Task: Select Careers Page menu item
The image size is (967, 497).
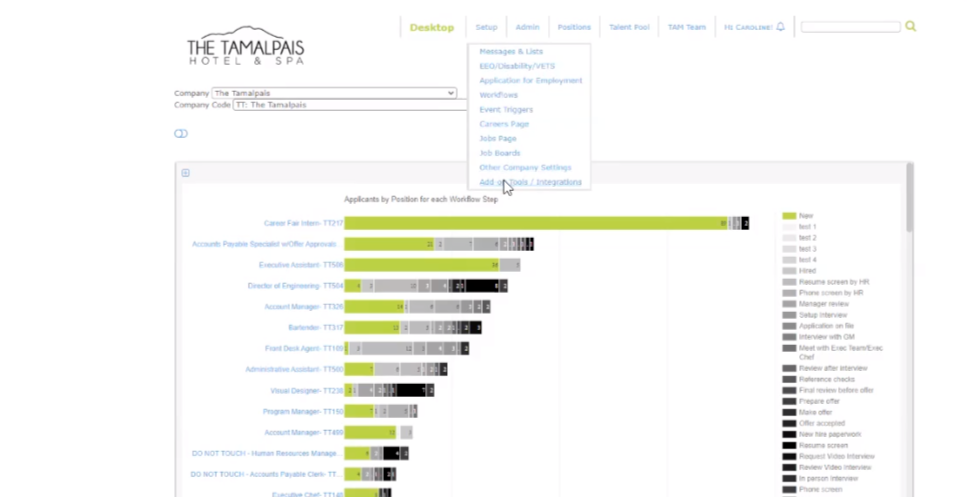Action: click(504, 124)
